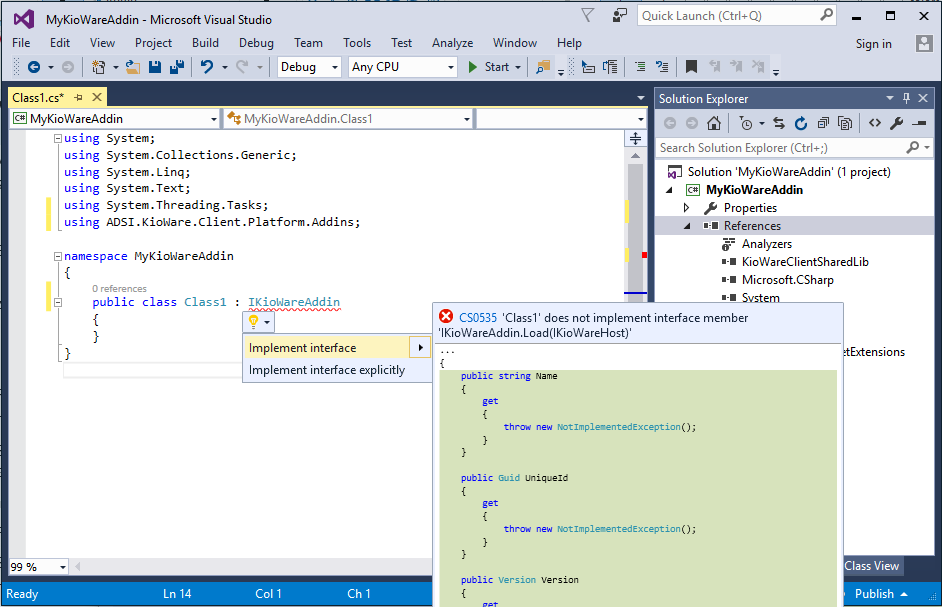942x607 pixels.
Task: Open the Start button dropdown arrow
Action: coord(518,67)
